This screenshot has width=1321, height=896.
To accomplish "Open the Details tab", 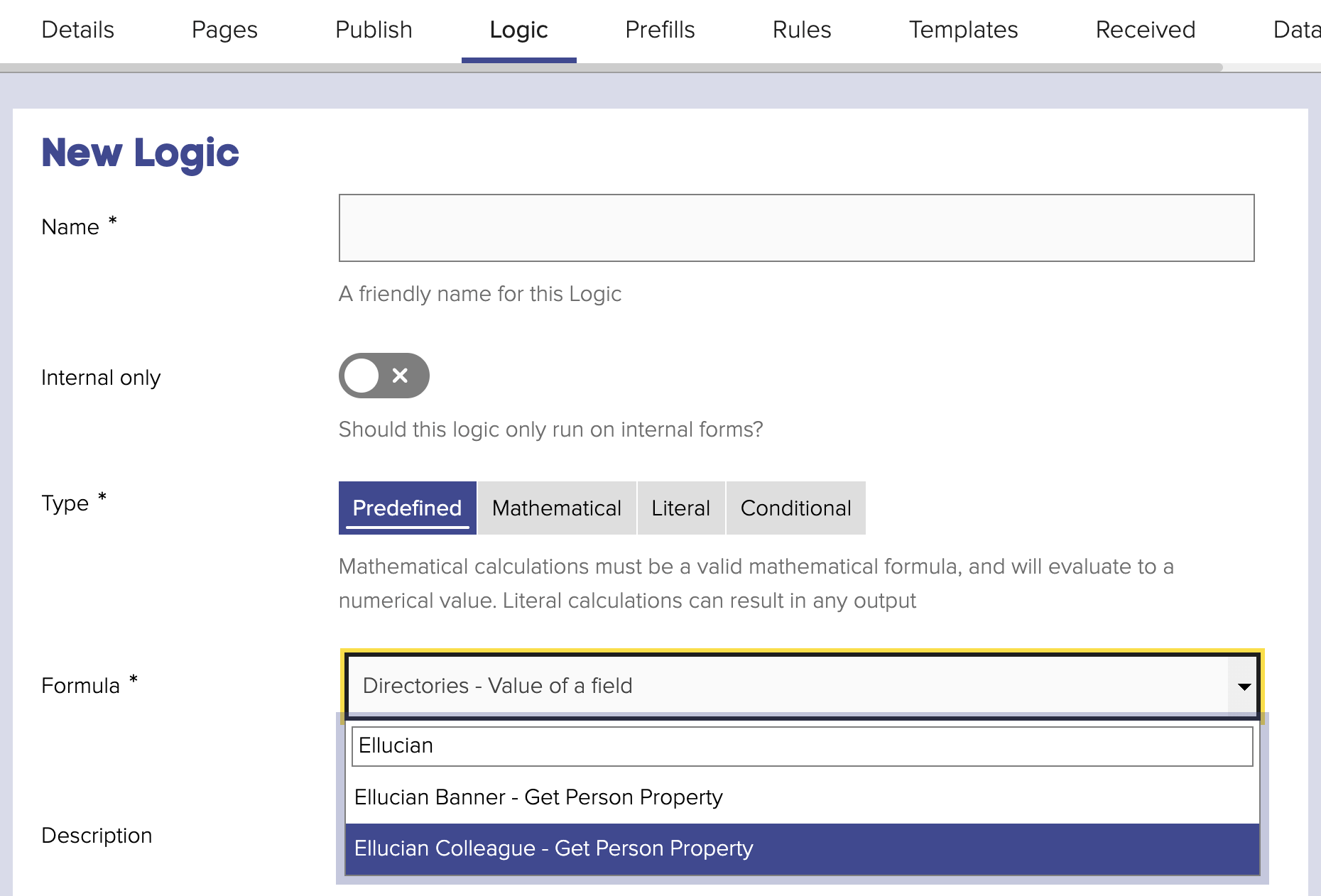I will coord(77,30).
